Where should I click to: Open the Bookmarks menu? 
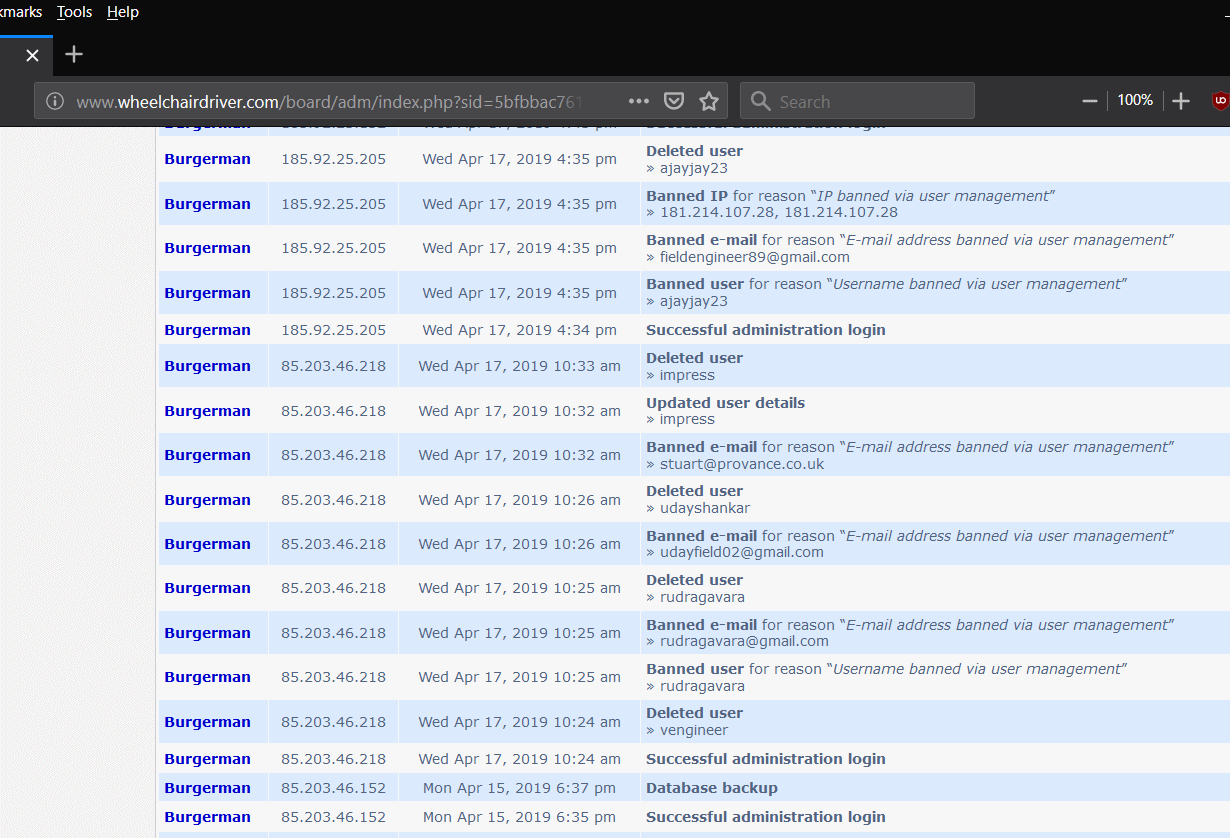[x=20, y=12]
